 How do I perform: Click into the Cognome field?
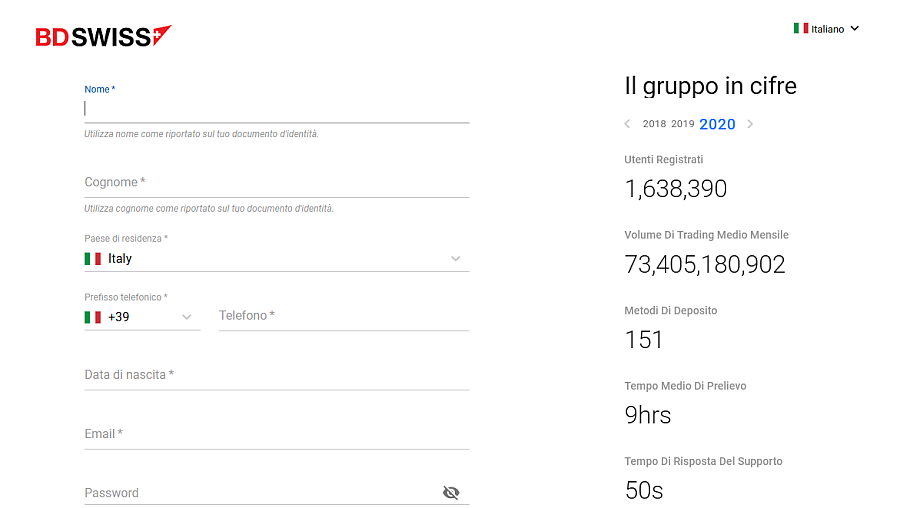coord(276,182)
